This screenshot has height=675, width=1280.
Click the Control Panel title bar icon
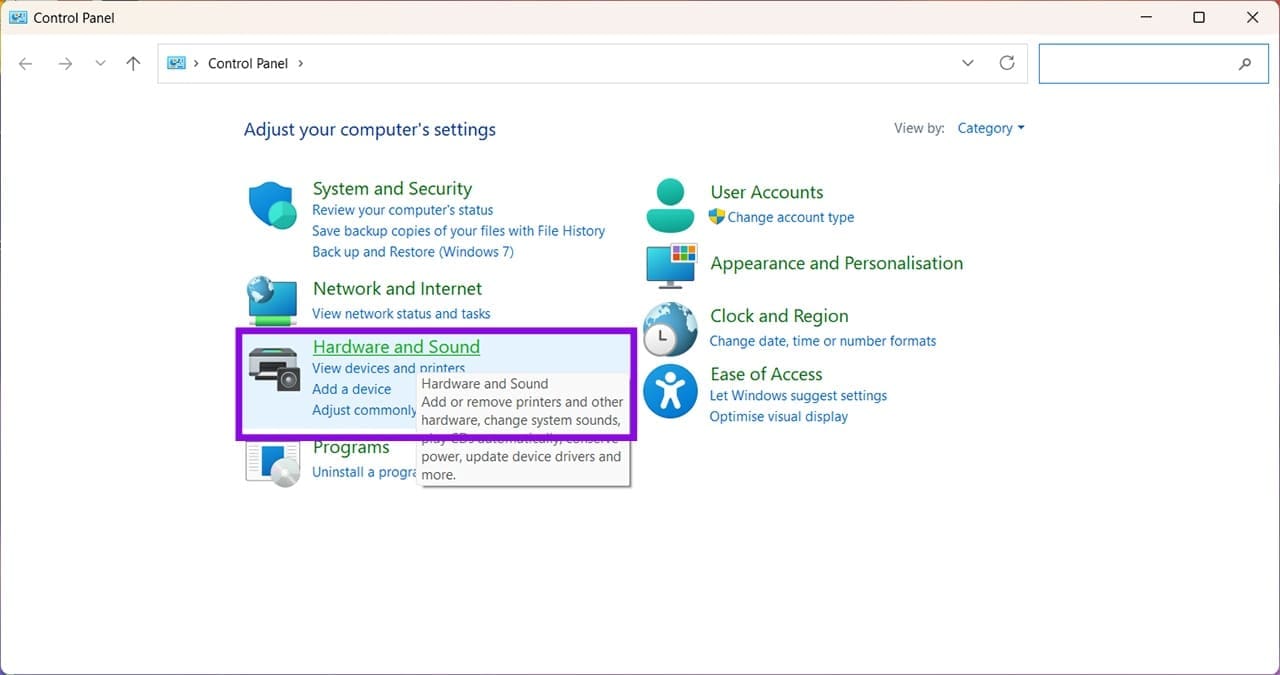point(18,17)
